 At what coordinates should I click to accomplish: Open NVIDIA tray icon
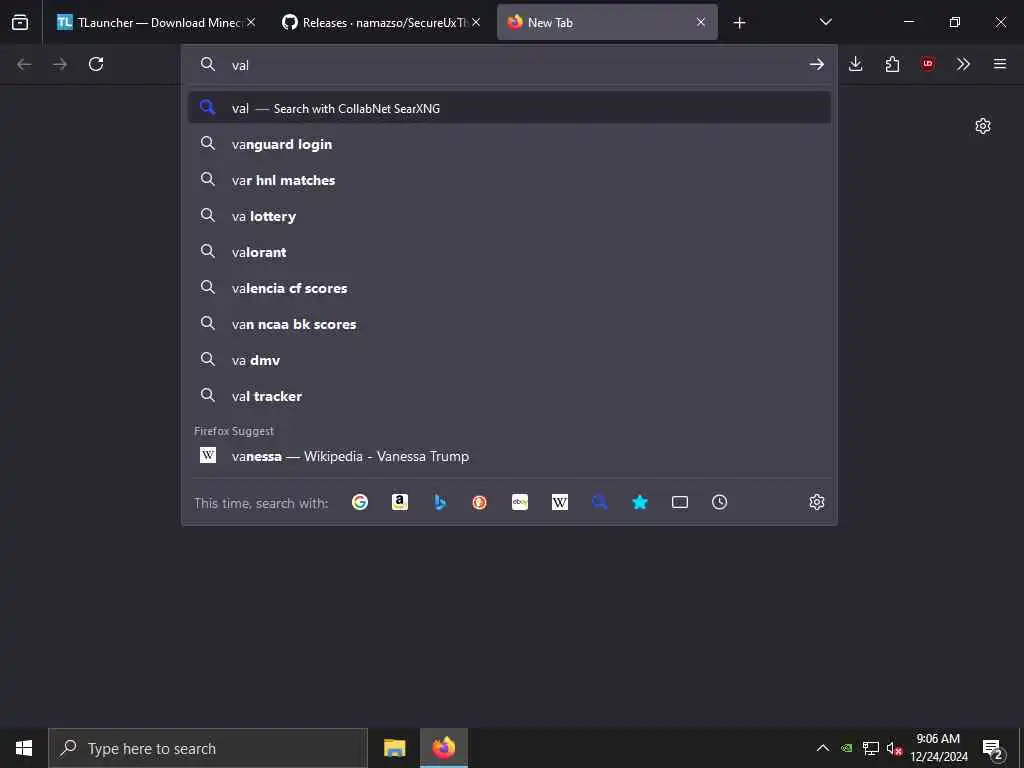[846, 748]
